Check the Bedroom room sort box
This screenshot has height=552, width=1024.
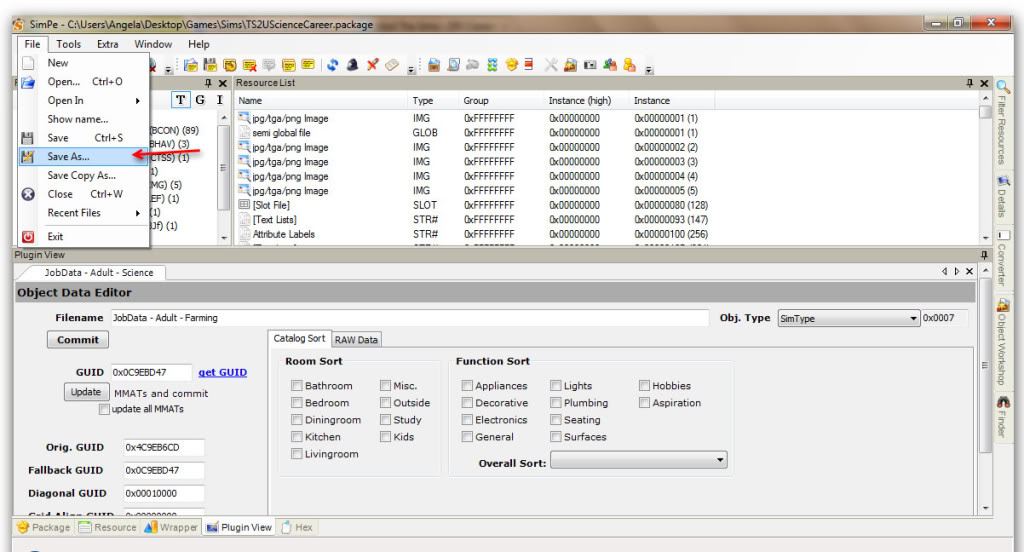(x=296, y=402)
